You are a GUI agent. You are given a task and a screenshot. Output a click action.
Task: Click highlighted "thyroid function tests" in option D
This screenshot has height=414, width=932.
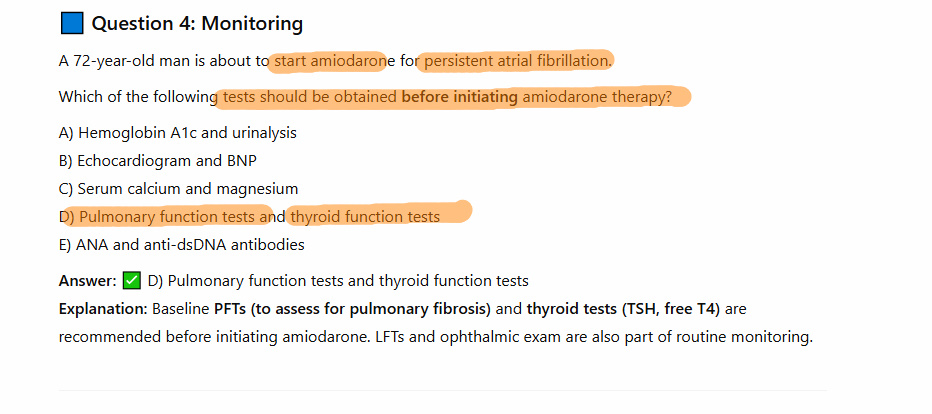(365, 216)
